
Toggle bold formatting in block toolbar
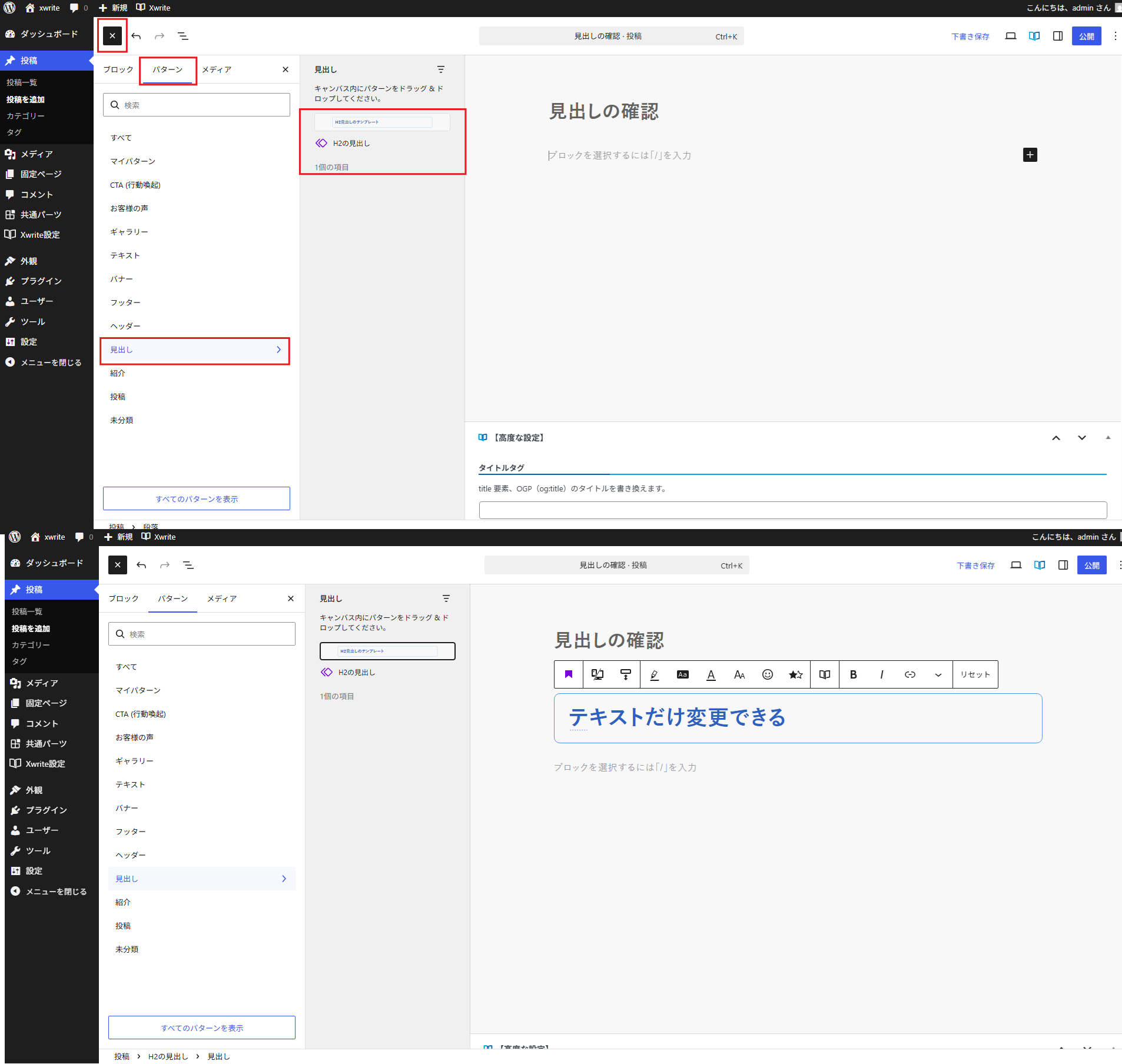point(853,674)
